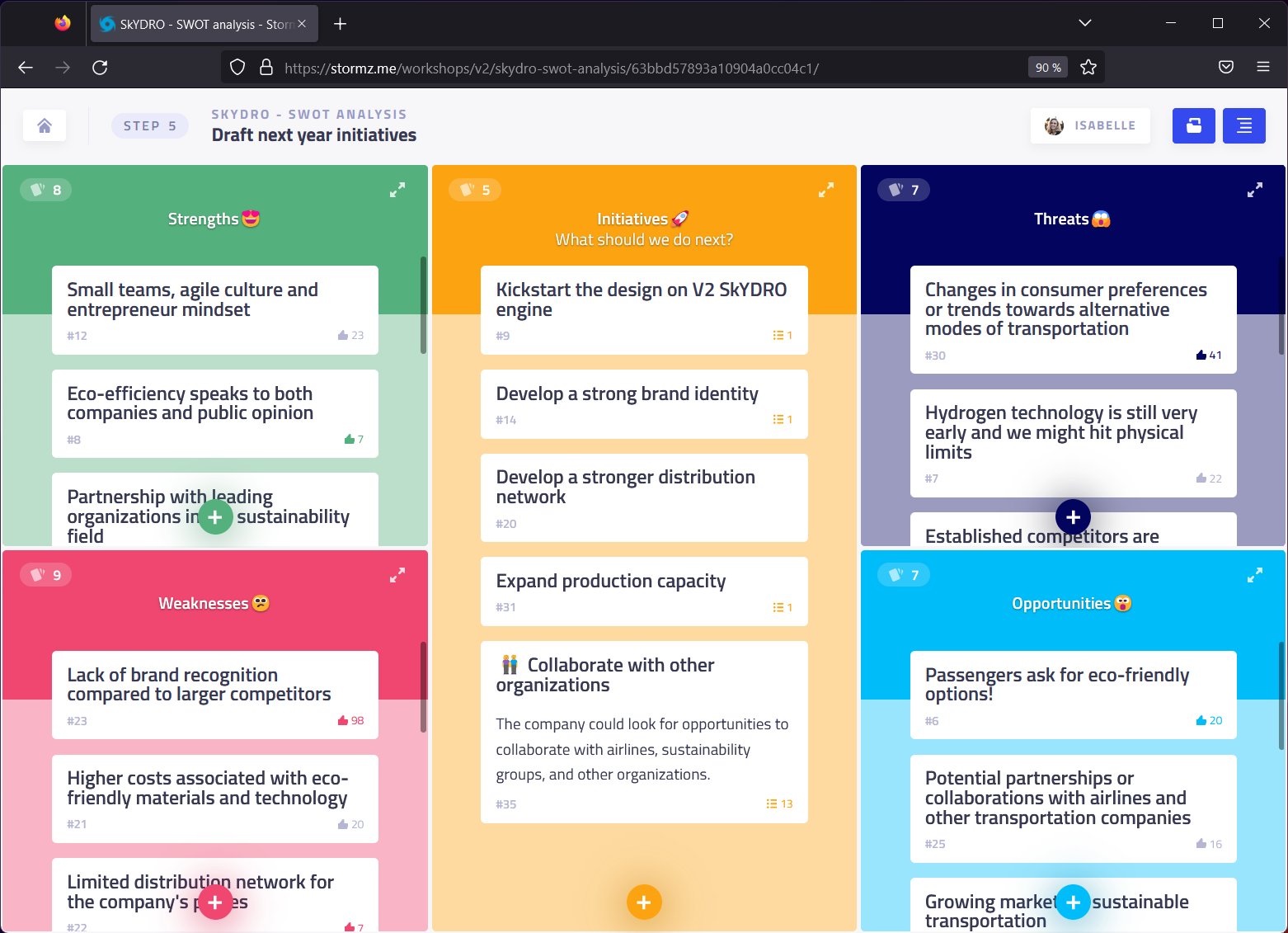
Task: Like the Potential partnerships card
Action: (1209, 844)
